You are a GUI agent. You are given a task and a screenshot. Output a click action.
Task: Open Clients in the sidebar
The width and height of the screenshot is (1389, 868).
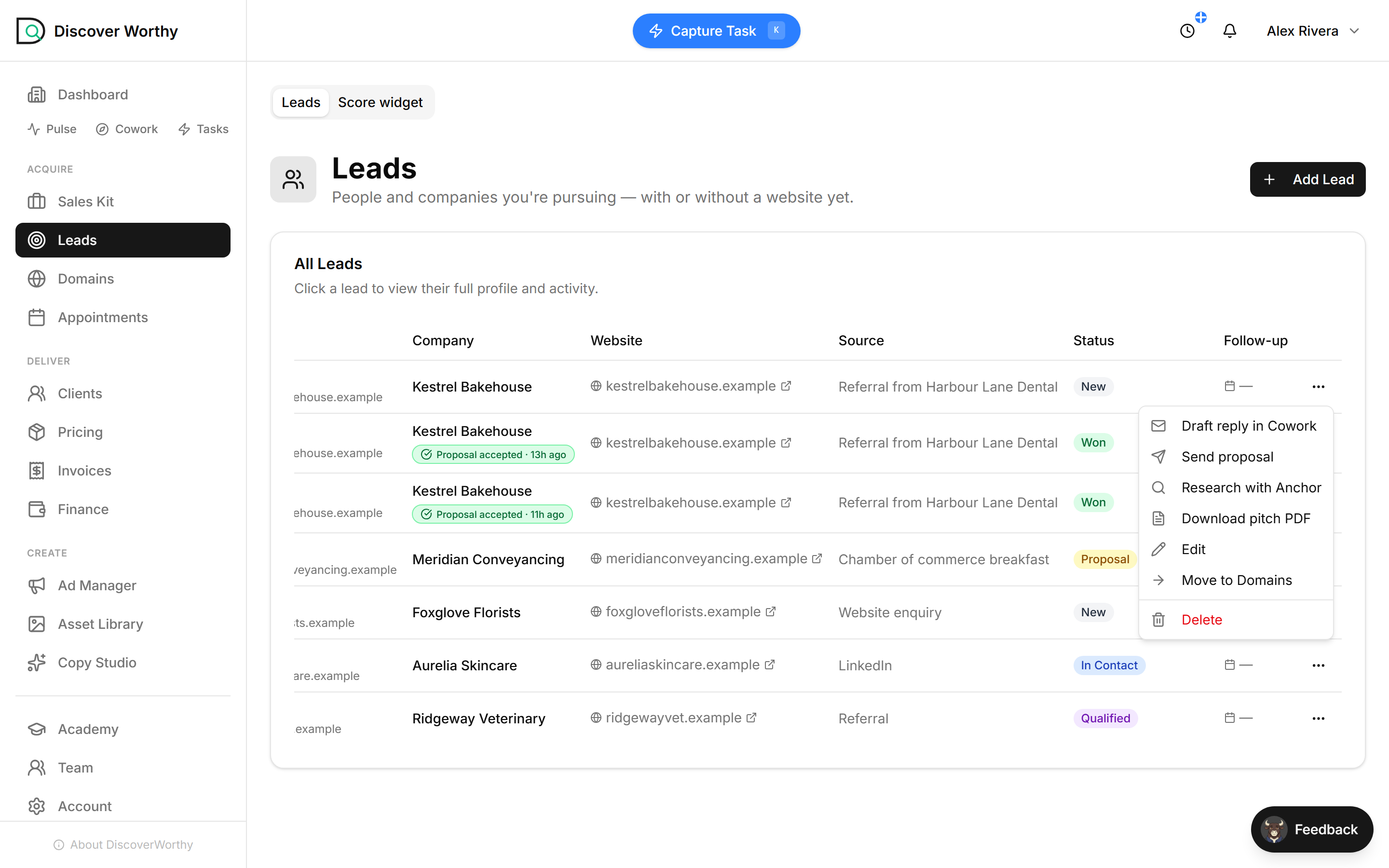[x=123, y=394]
